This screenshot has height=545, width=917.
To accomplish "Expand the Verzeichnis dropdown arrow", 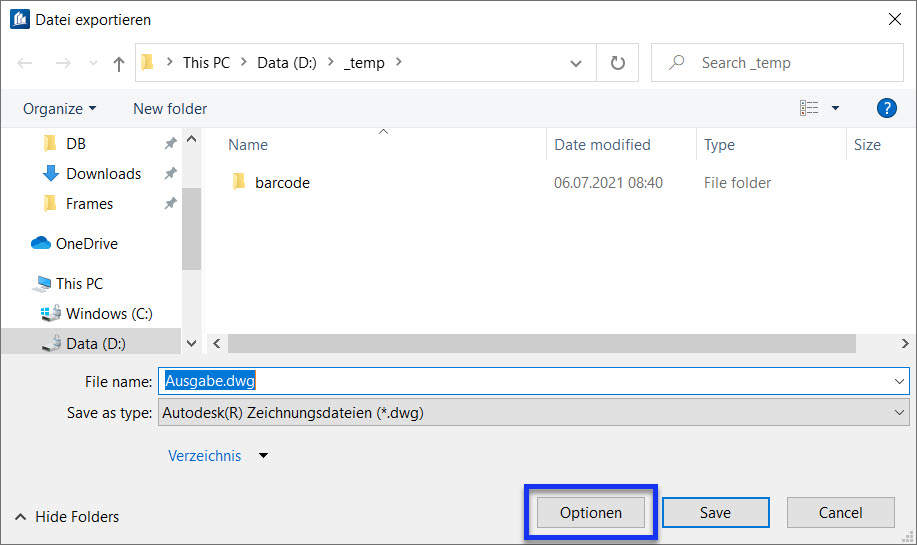I will tap(264, 456).
